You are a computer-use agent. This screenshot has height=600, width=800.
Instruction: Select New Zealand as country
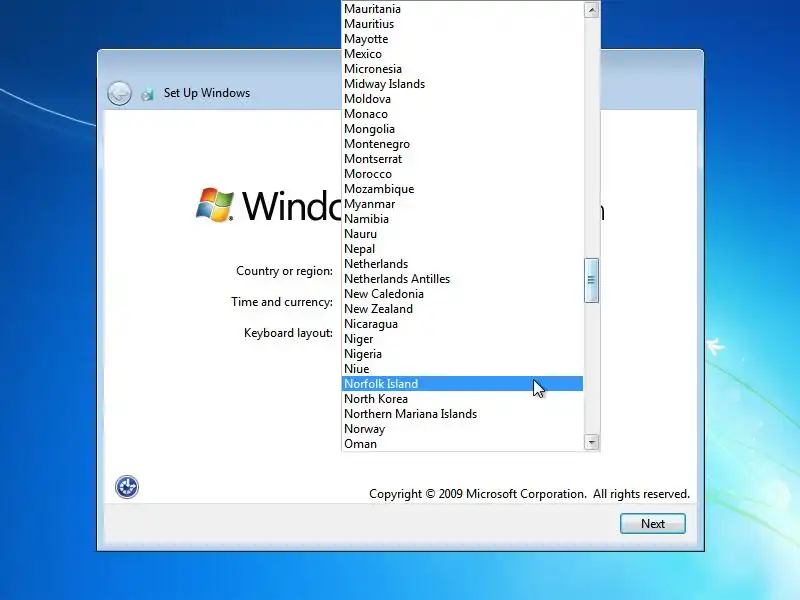click(462, 309)
